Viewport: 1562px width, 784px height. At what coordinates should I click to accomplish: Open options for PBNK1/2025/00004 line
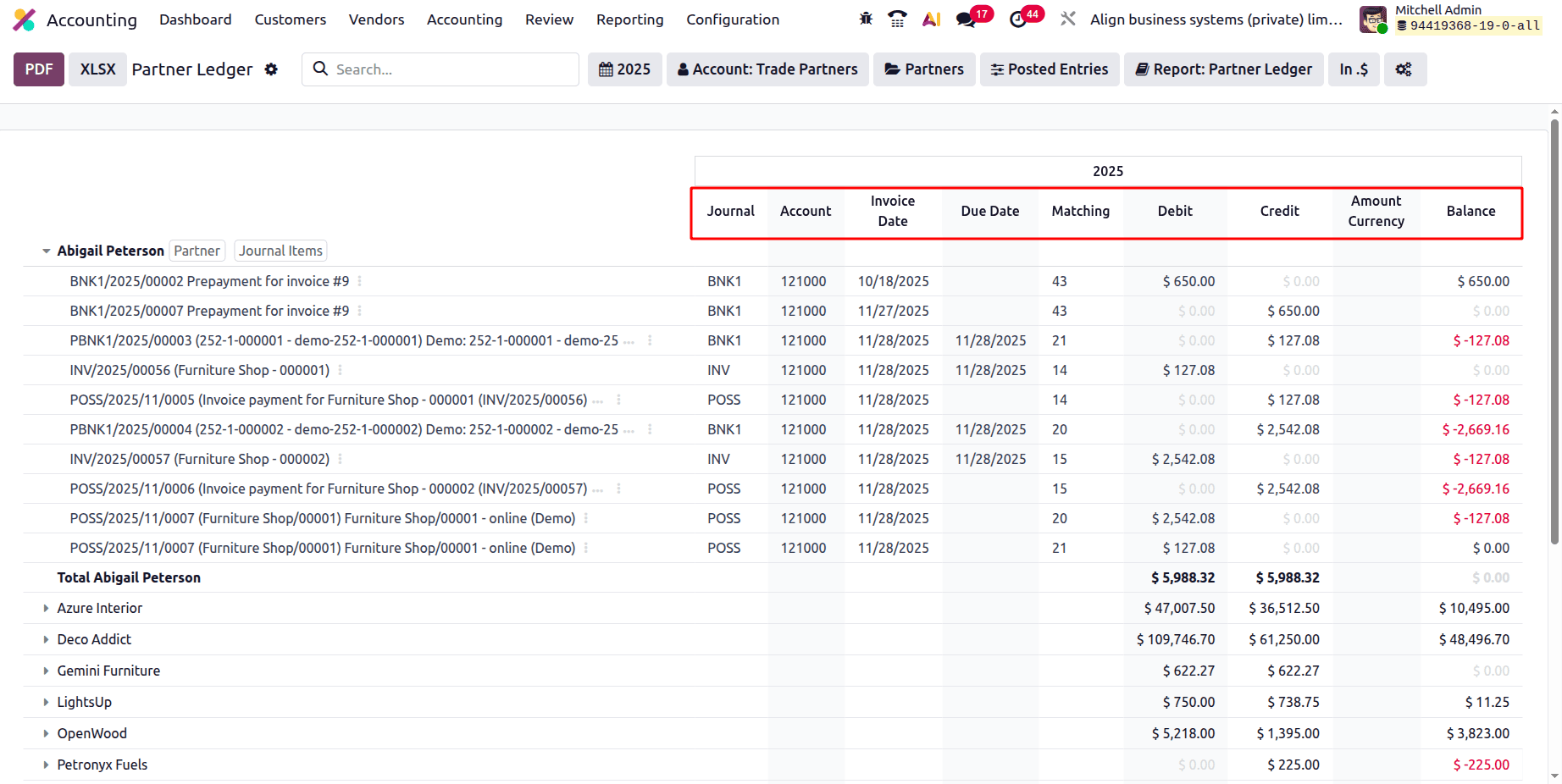click(x=650, y=429)
